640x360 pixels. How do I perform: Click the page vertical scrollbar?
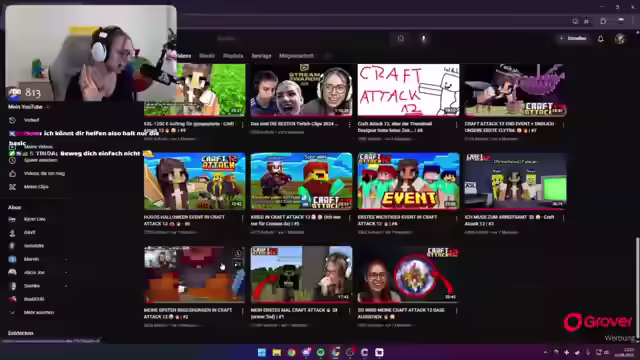pyautogui.click(x=637, y=286)
